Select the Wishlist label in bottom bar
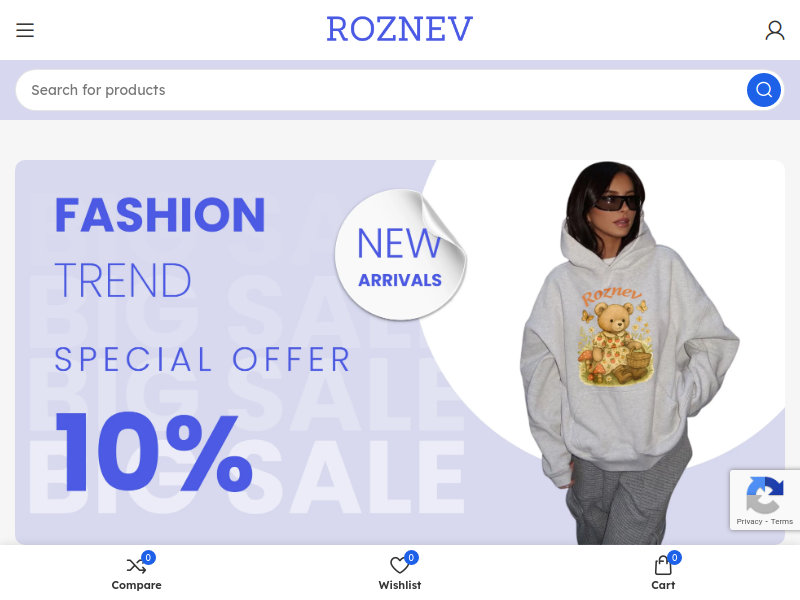Viewport: 800px width, 600px height. 399,585
